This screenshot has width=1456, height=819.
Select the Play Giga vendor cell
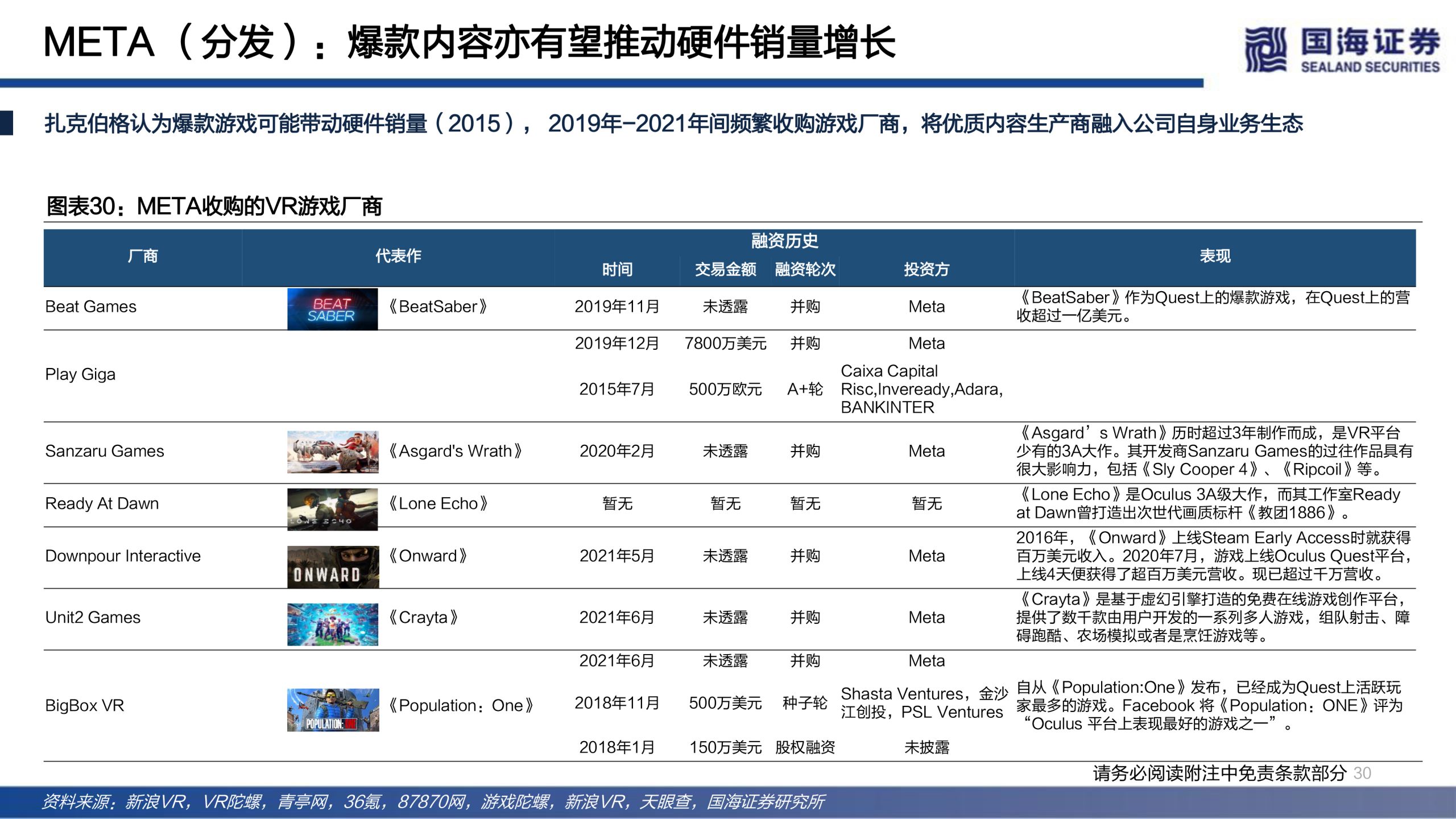80,374
